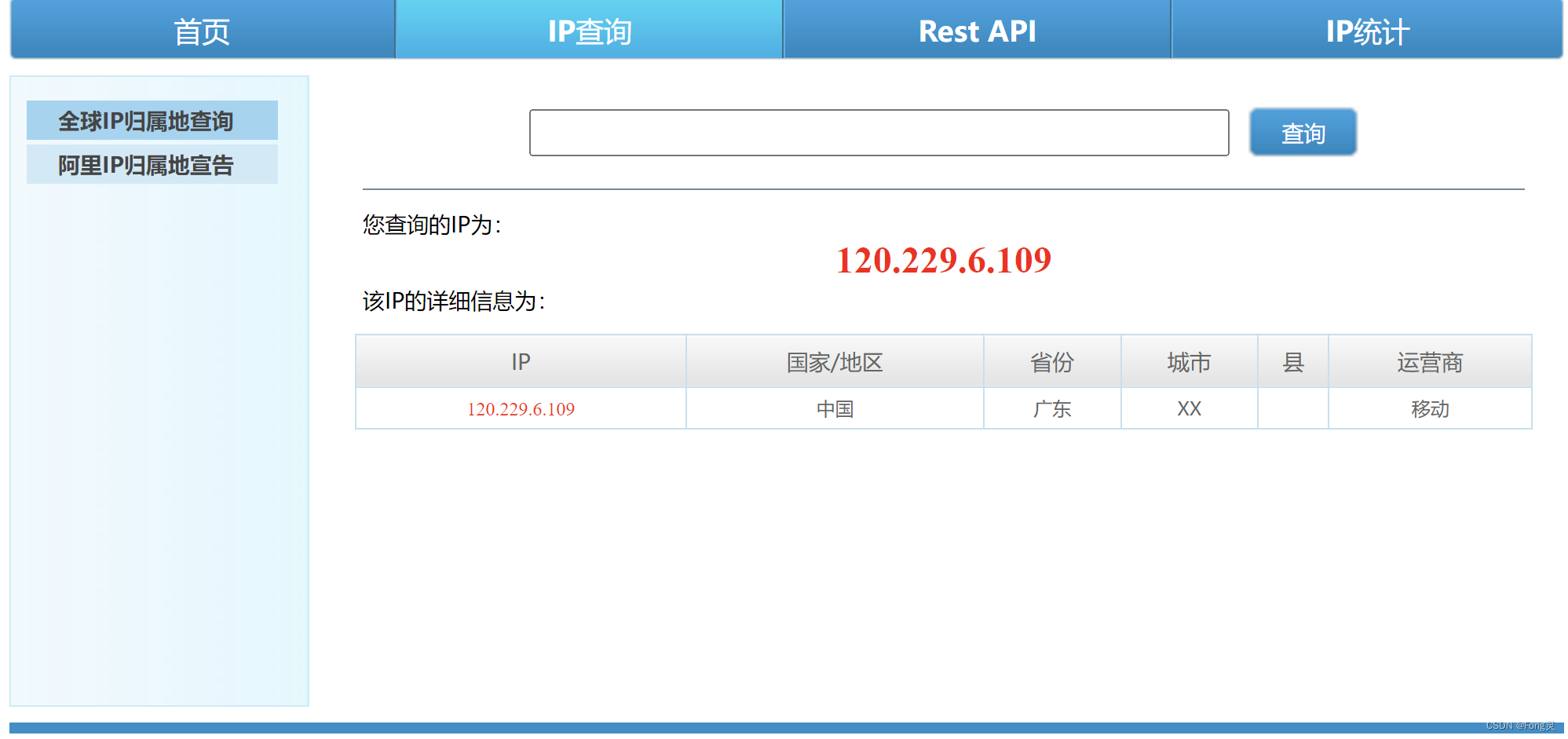Select 全球IP归属地查询 in sidebar

click(x=152, y=120)
